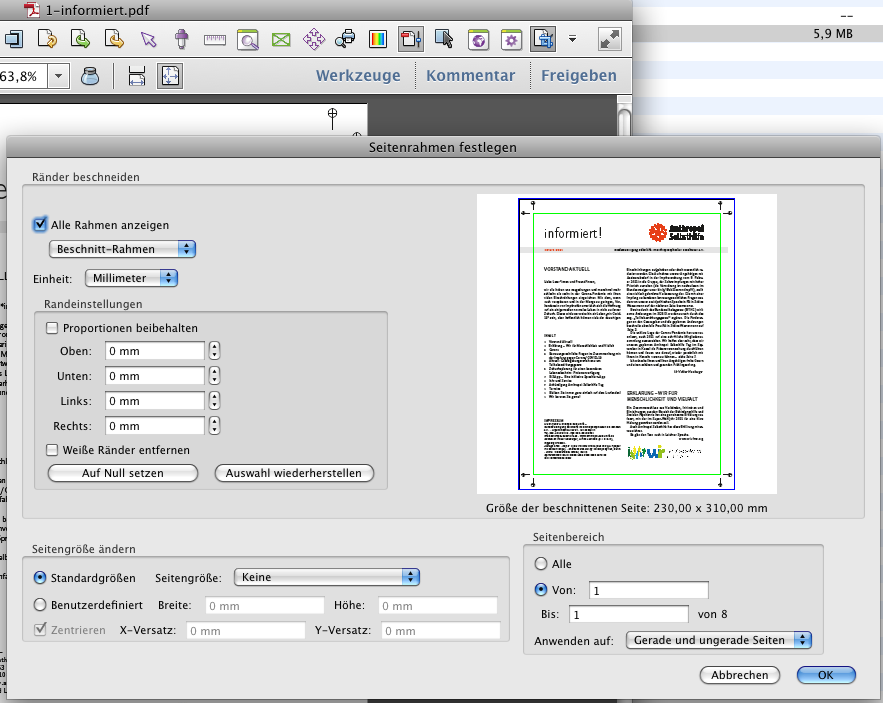Screen dimensions: 883x703
Task: Click the Unten margin stepper
Action: (x=214, y=375)
